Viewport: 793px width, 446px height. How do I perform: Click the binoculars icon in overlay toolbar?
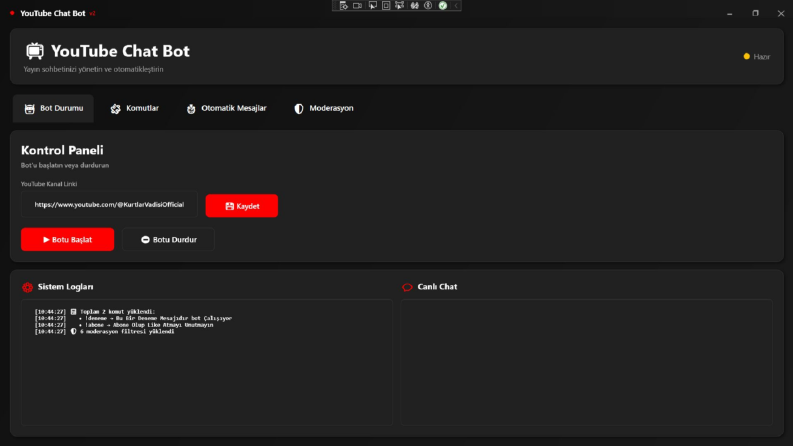(415, 6)
